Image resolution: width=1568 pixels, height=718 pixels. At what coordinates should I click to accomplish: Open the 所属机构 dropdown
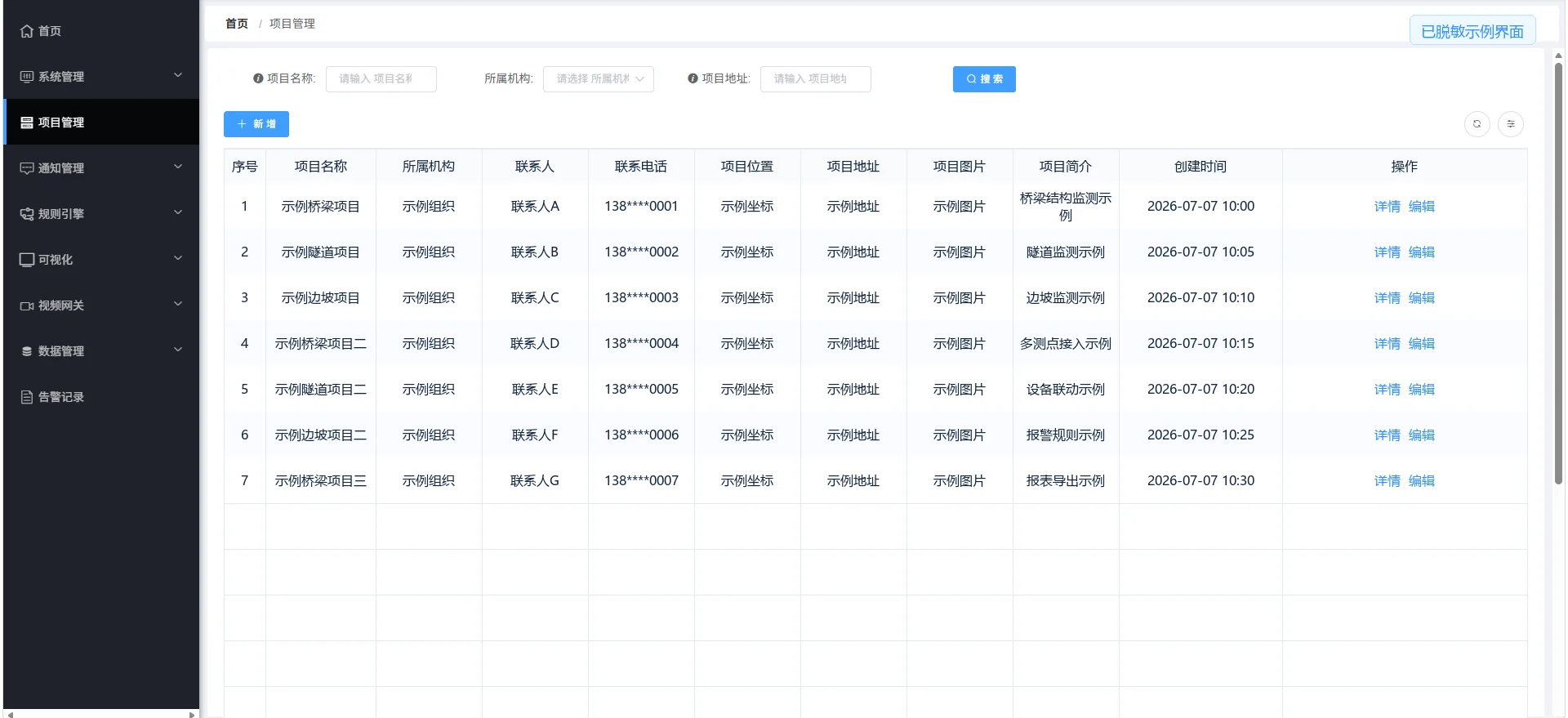(598, 79)
